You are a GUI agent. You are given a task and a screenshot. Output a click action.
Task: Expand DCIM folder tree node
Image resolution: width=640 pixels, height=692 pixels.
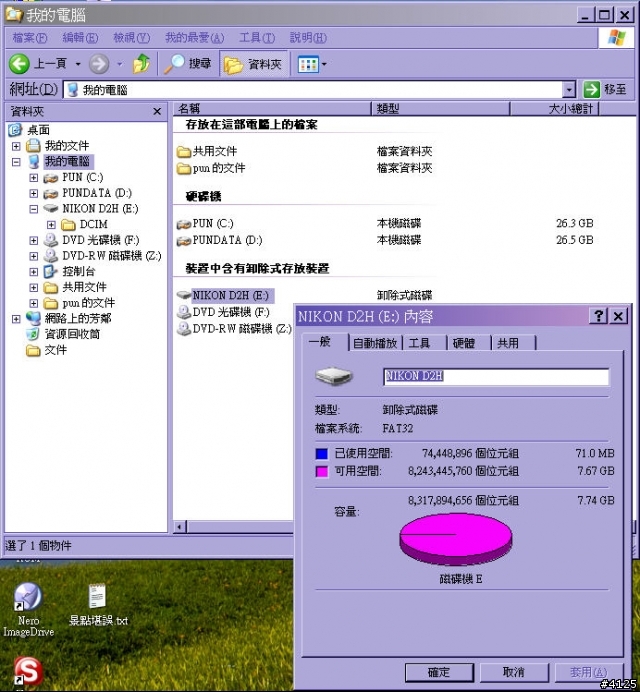coord(51,225)
